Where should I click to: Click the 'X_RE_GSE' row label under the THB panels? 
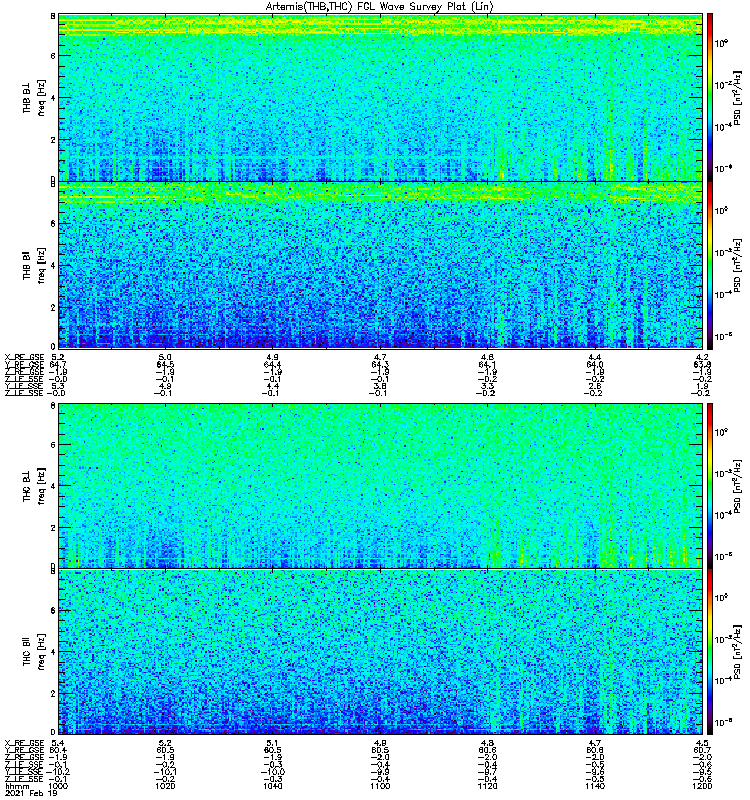pyautogui.click(x=24, y=357)
